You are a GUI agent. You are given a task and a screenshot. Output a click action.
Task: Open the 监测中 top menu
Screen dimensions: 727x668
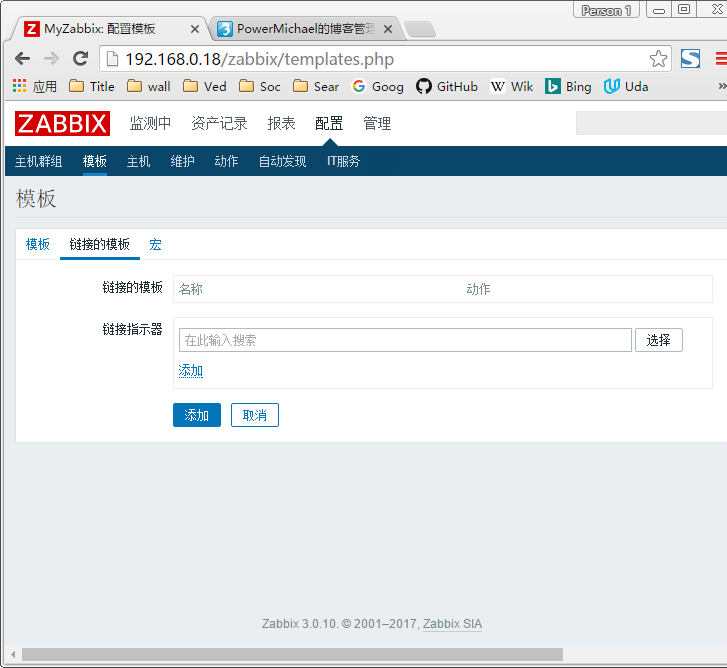point(150,123)
